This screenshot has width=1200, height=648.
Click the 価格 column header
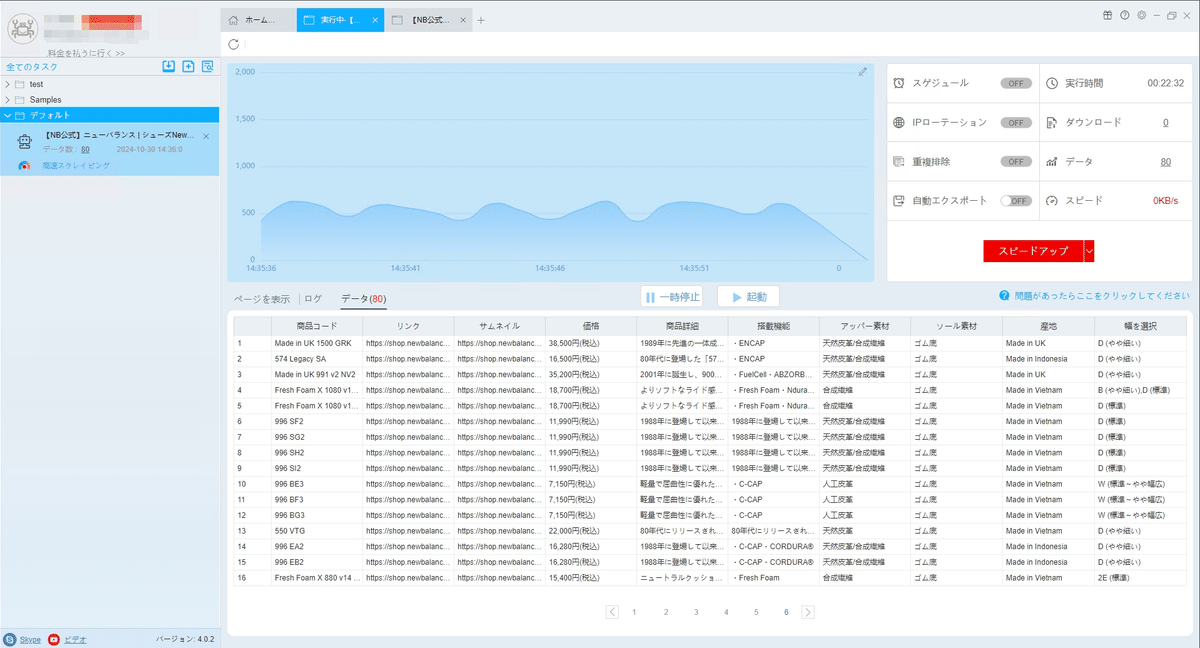click(x=591, y=326)
